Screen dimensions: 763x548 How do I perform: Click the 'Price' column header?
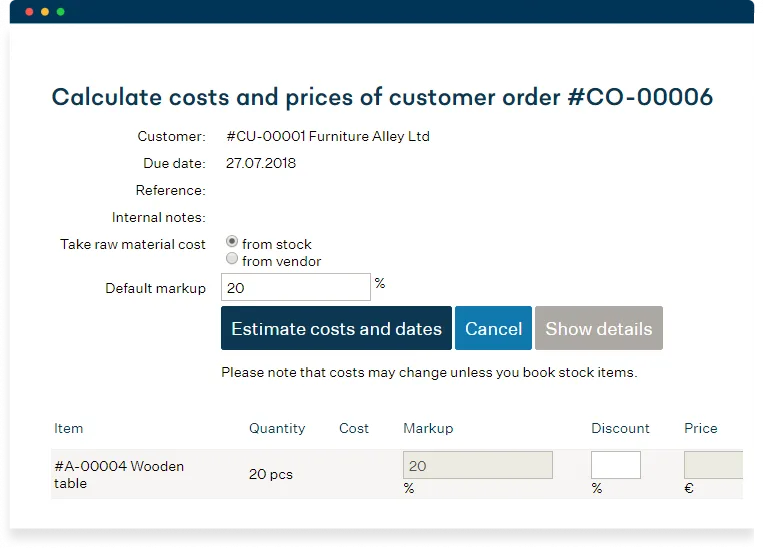[701, 428]
